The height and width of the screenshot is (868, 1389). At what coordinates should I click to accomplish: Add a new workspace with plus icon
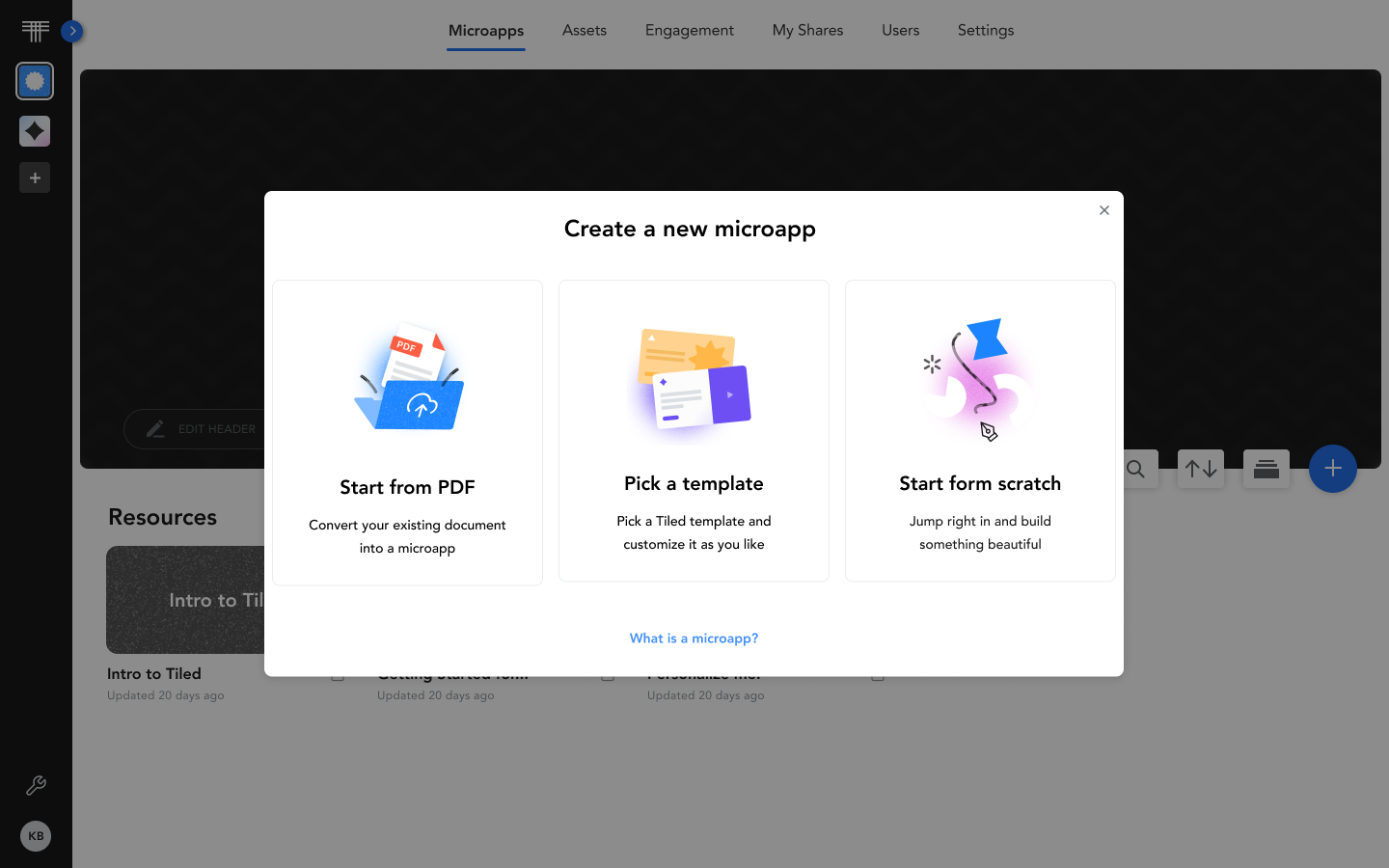click(x=35, y=177)
